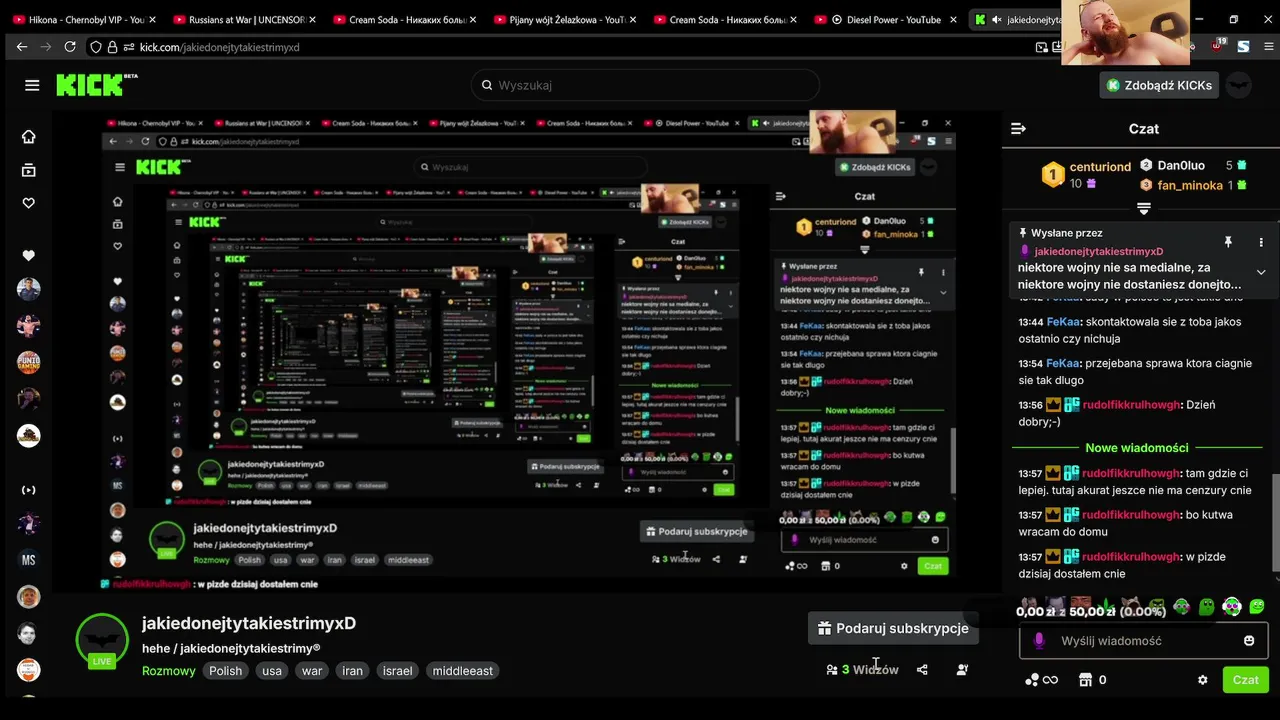Open the Following heart outline icon in sidebar

[28, 203]
